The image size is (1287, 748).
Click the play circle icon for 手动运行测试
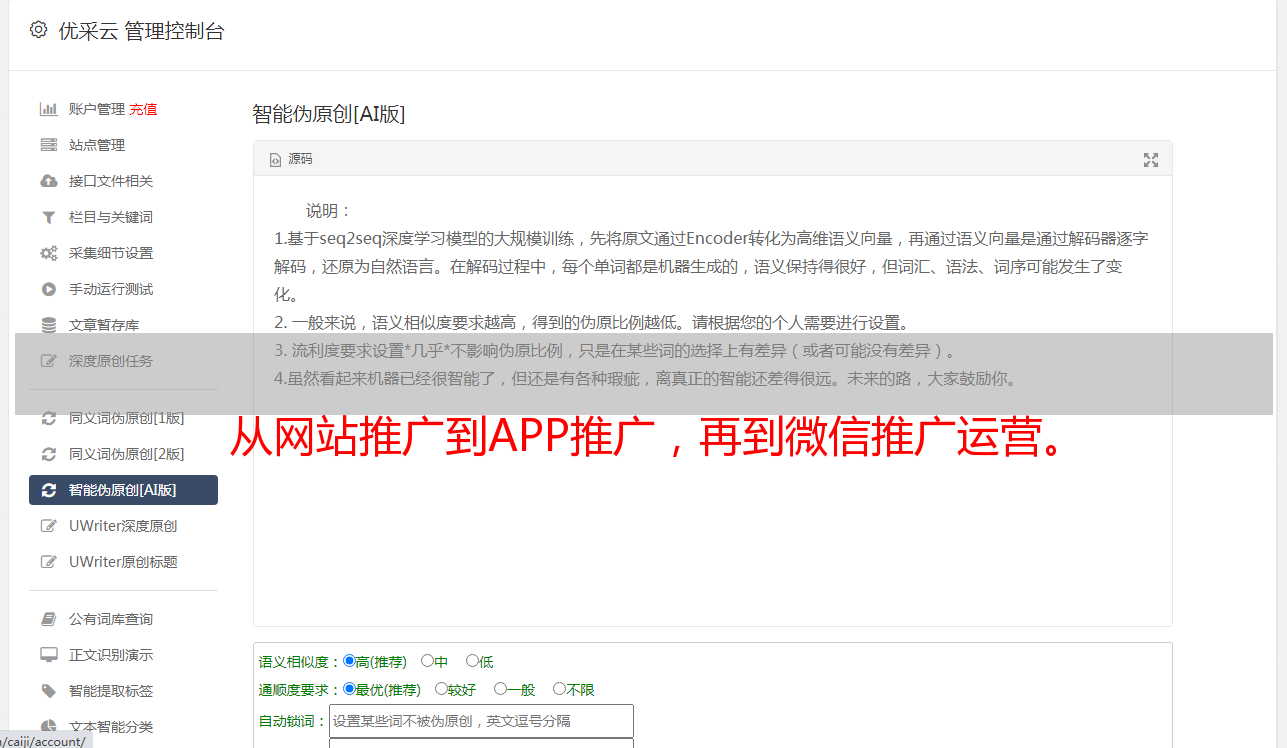[x=48, y=289]
